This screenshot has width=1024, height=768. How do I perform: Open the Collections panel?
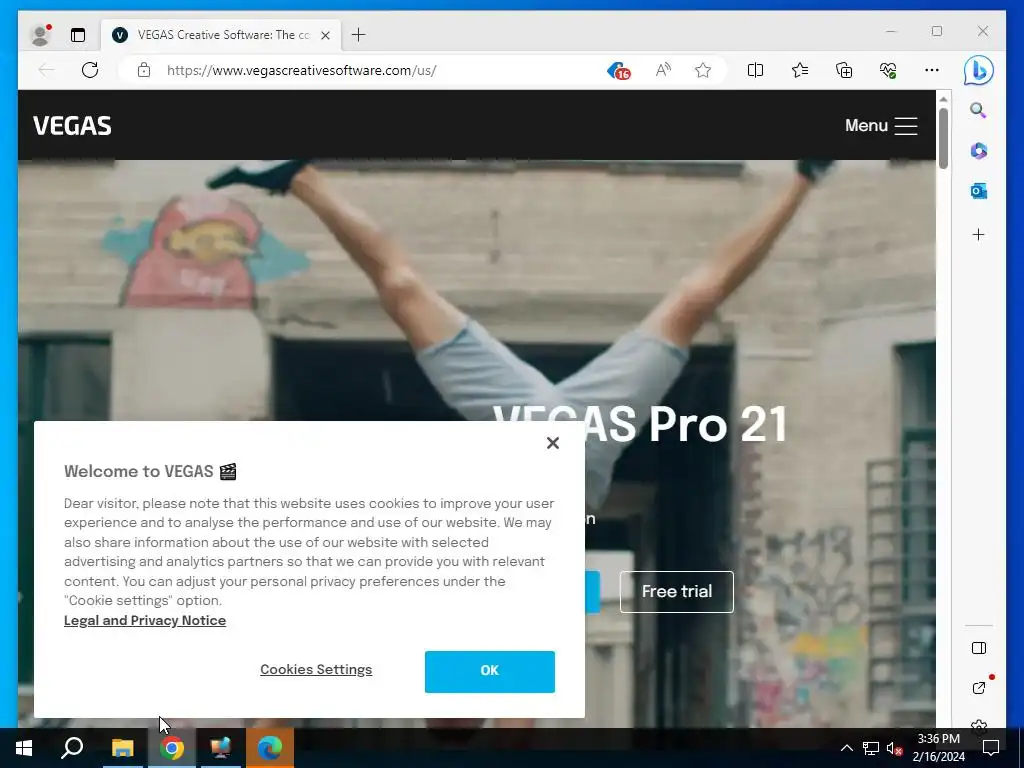tap(844, 71)
